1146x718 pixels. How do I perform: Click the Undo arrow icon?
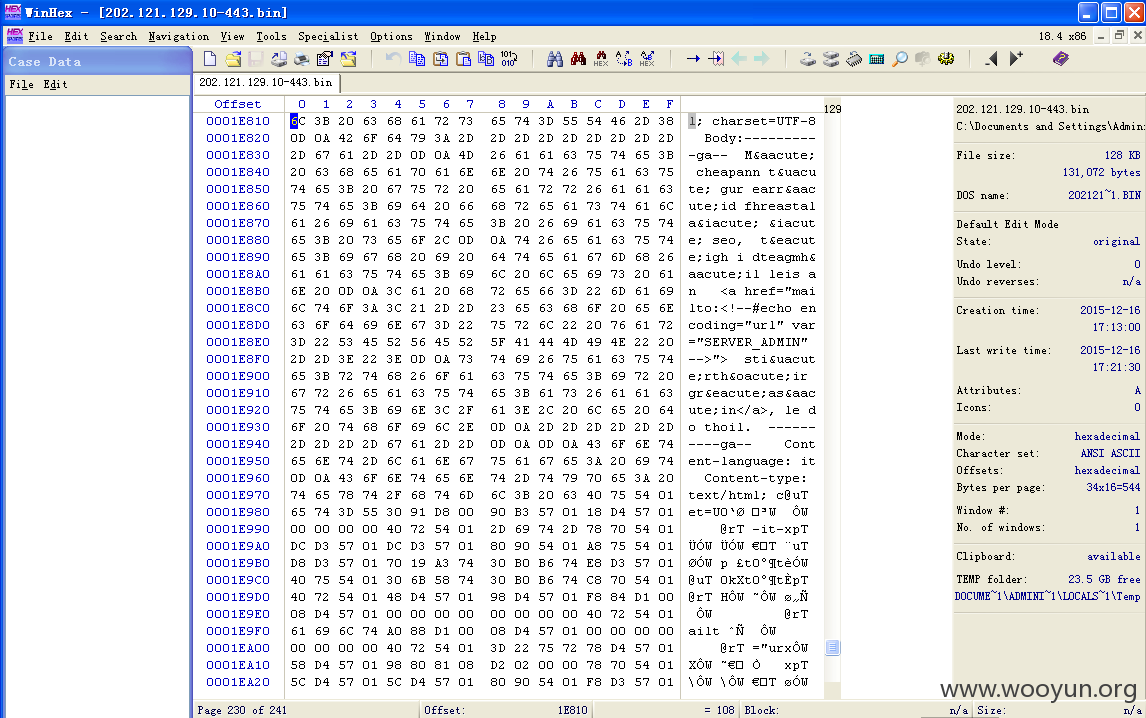click(393, 58)
